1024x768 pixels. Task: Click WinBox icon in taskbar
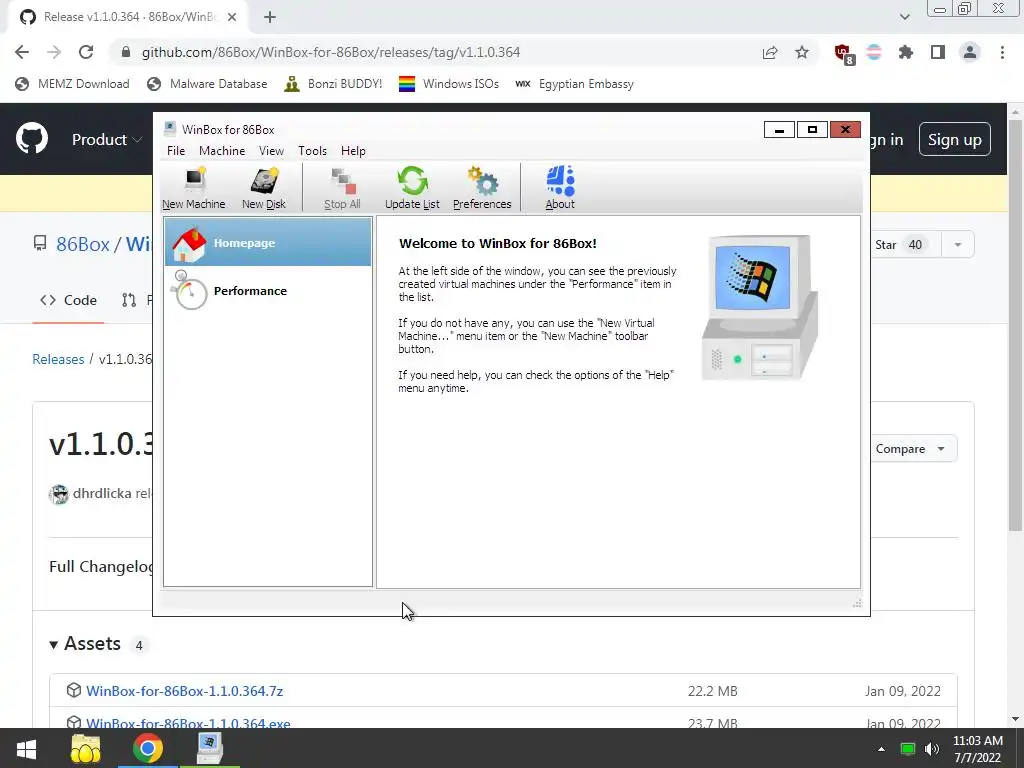click(210, 748)
